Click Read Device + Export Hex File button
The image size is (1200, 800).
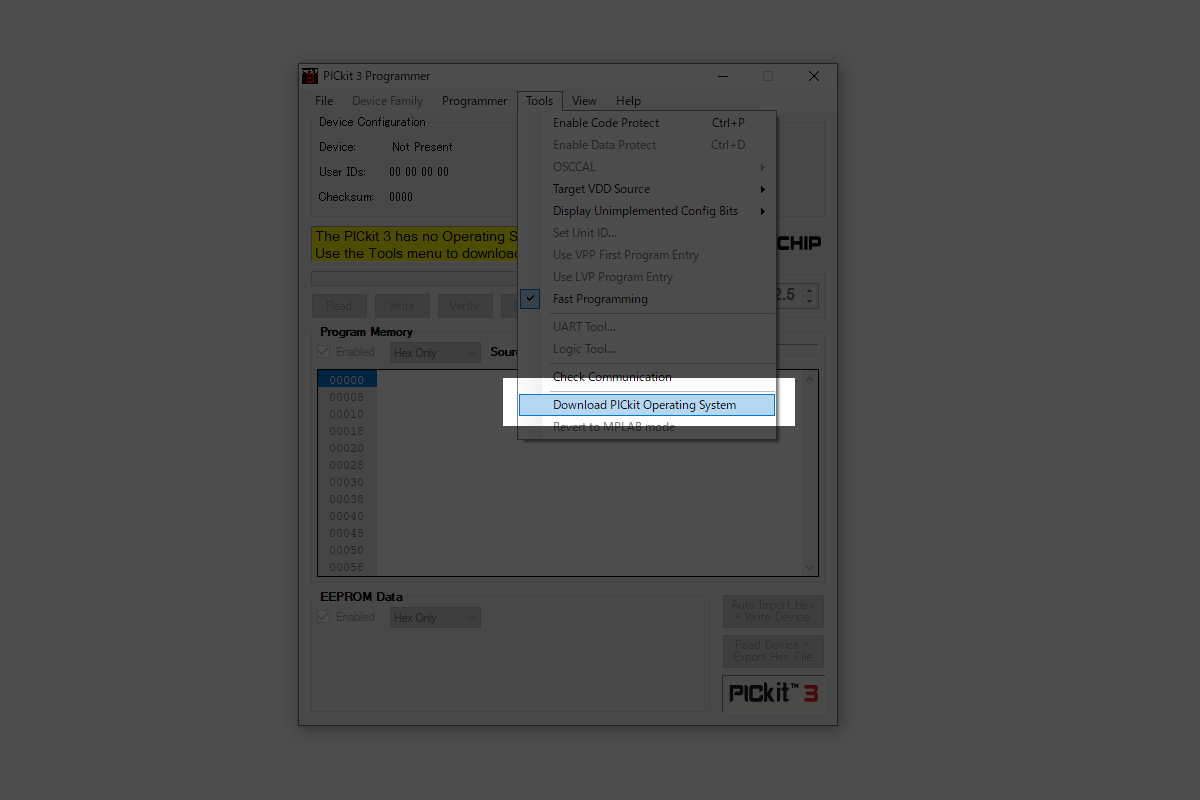tap(773, 651)
